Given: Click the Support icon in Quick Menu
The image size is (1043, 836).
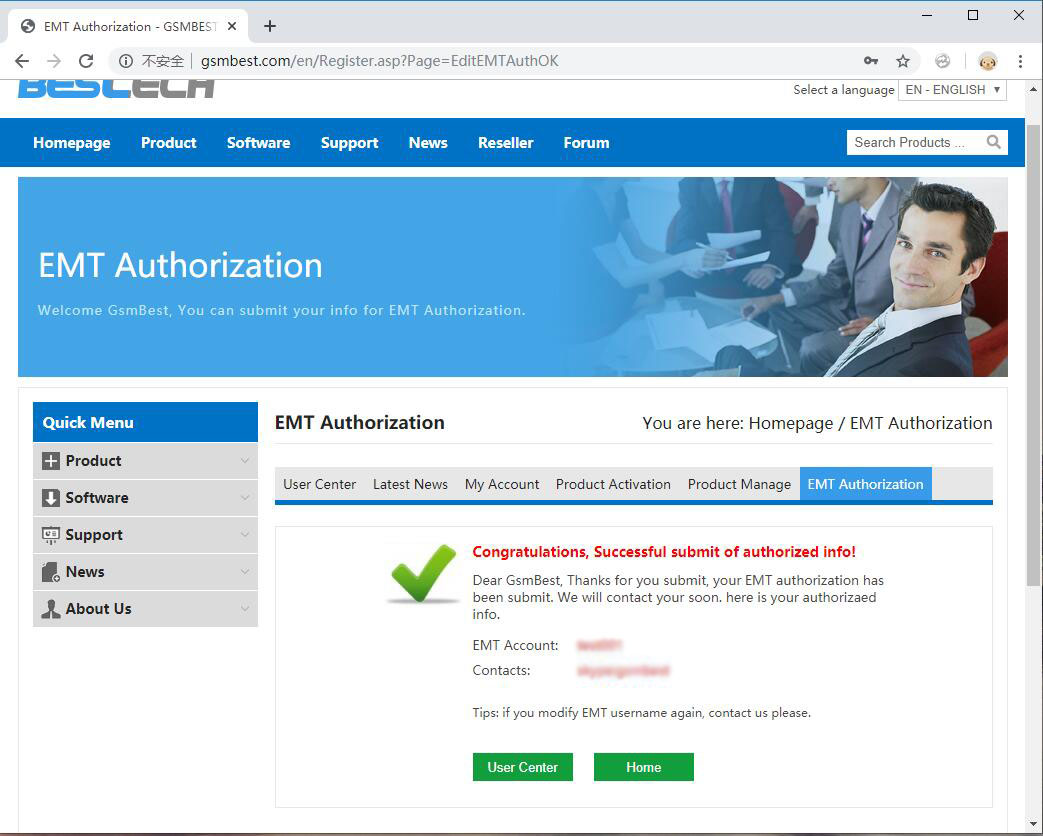Looking at the screenshot, I should click(x=51, y=535).
